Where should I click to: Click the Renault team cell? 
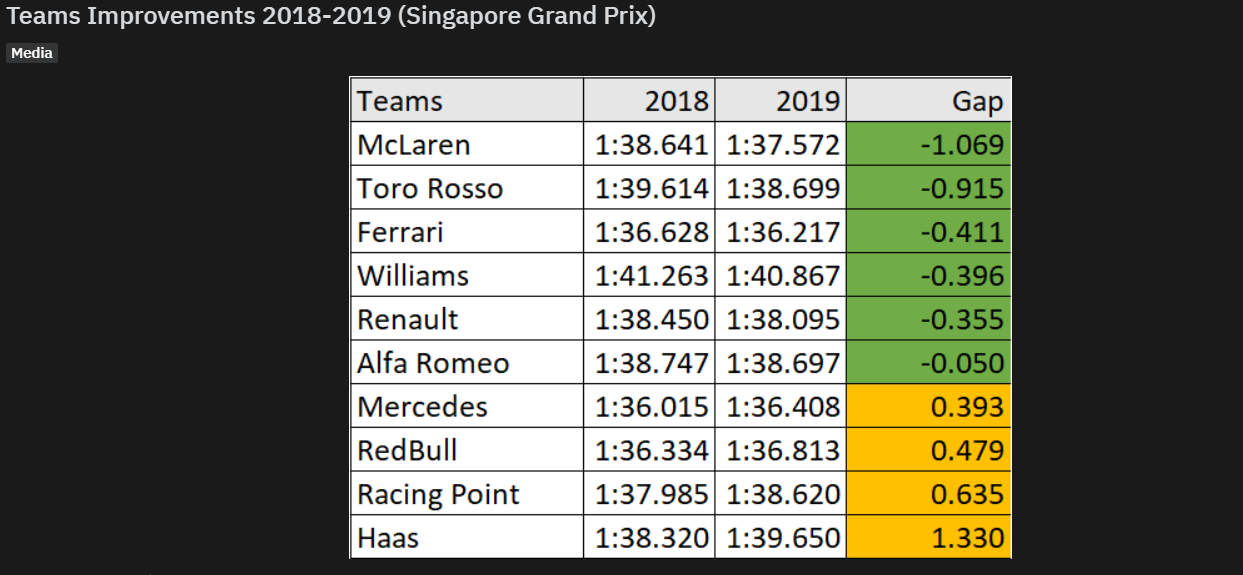[466, 319]
